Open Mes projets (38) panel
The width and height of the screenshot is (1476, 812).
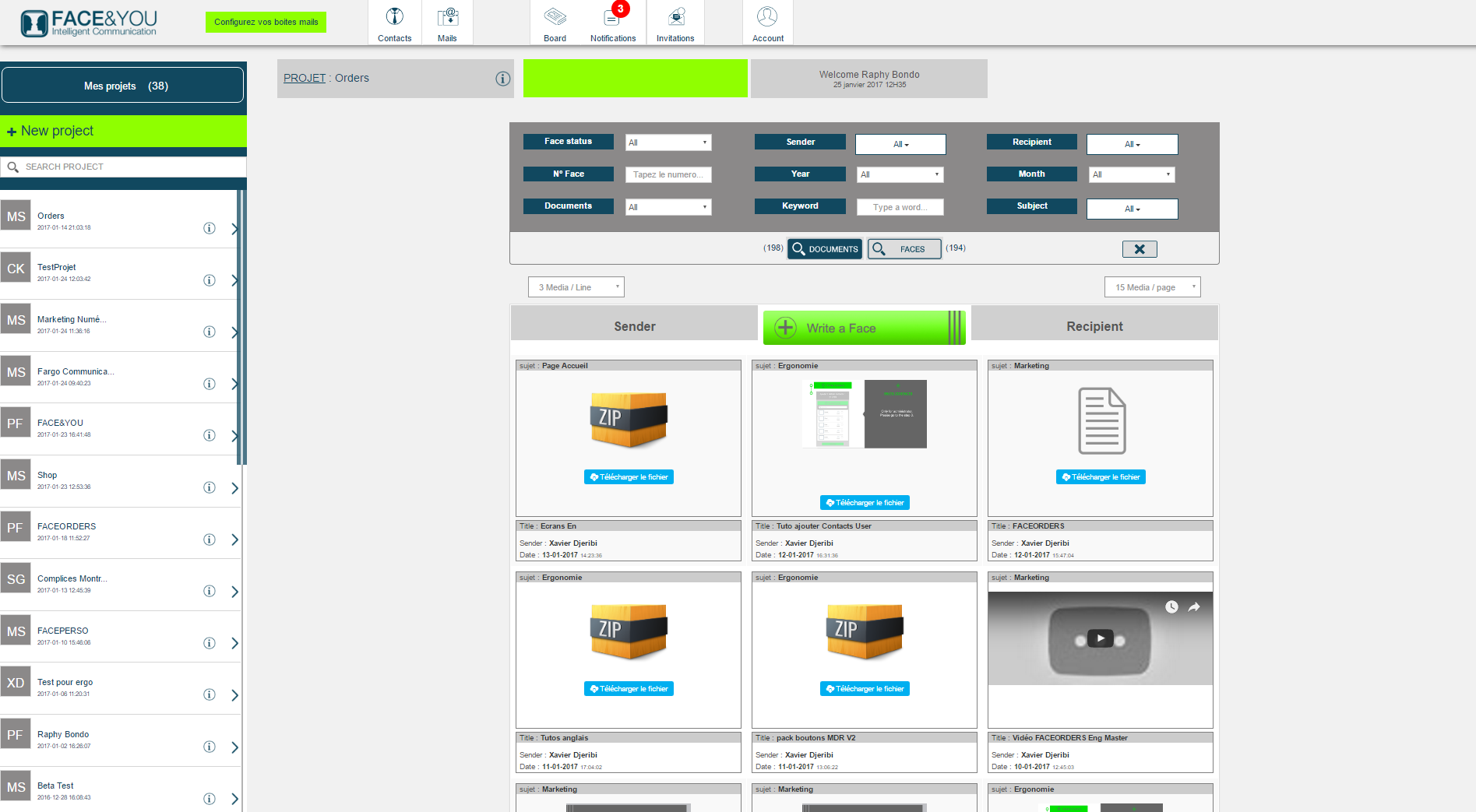tap(123, 85)
